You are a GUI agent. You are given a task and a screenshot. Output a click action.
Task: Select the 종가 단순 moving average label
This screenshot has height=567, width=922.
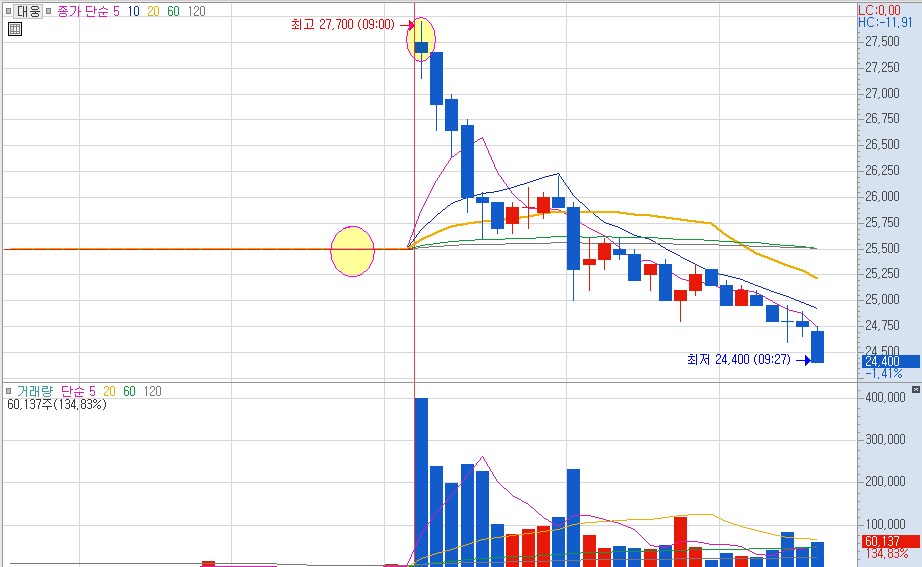(82, 11)
